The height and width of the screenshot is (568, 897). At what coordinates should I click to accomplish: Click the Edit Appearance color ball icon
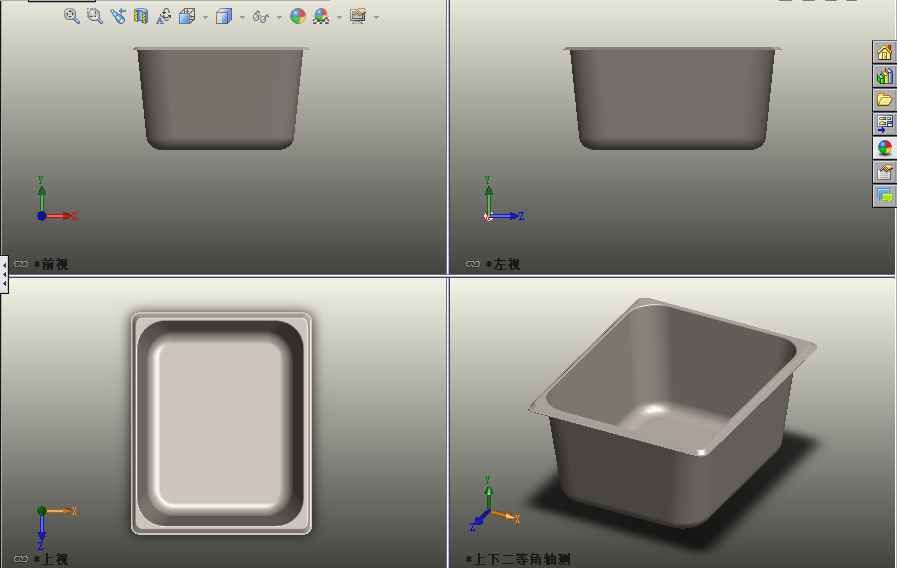click(x=297, y=16)
